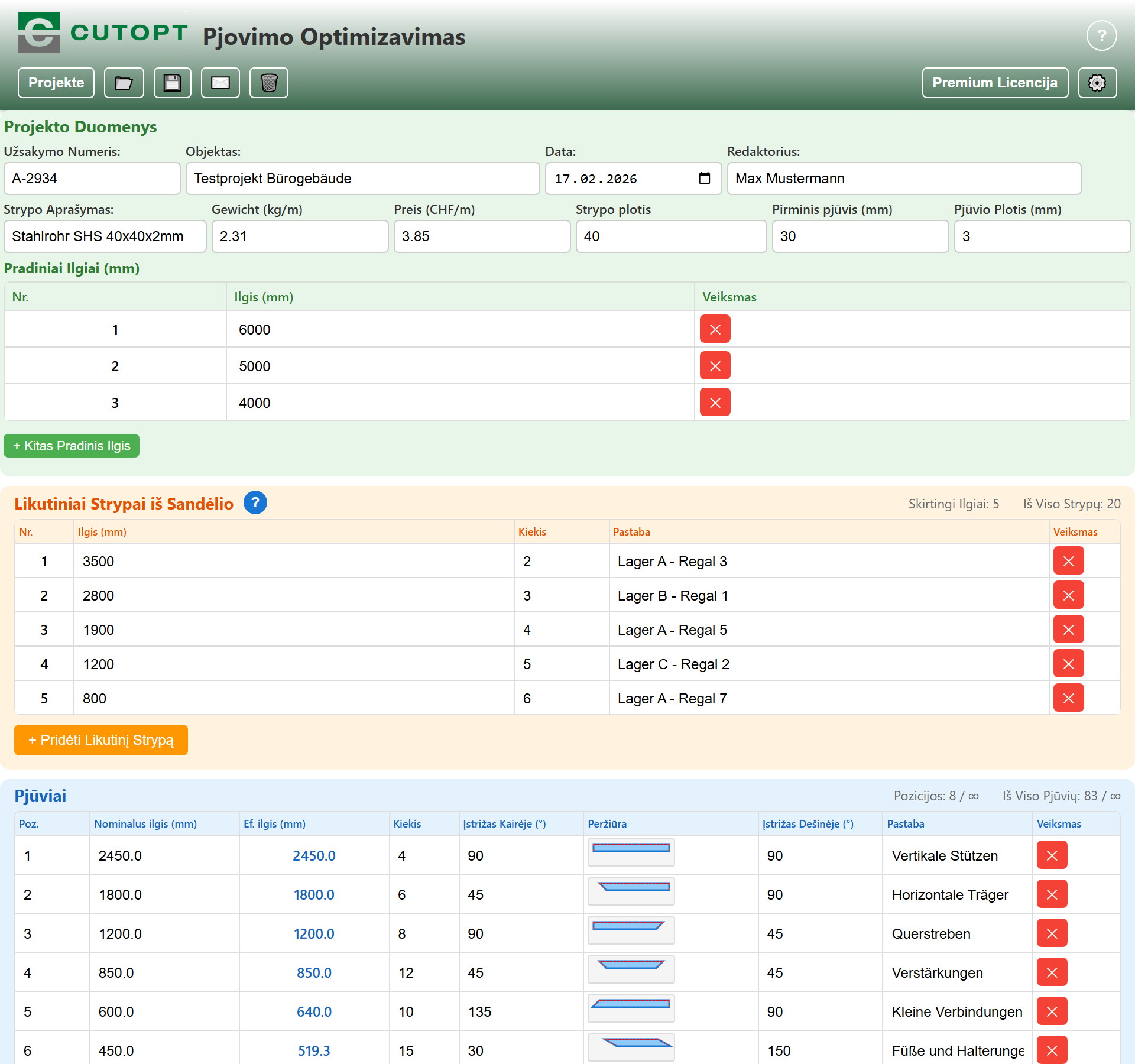
Task: Click the Data field 17.02.2026
Action: coord(633,179)
